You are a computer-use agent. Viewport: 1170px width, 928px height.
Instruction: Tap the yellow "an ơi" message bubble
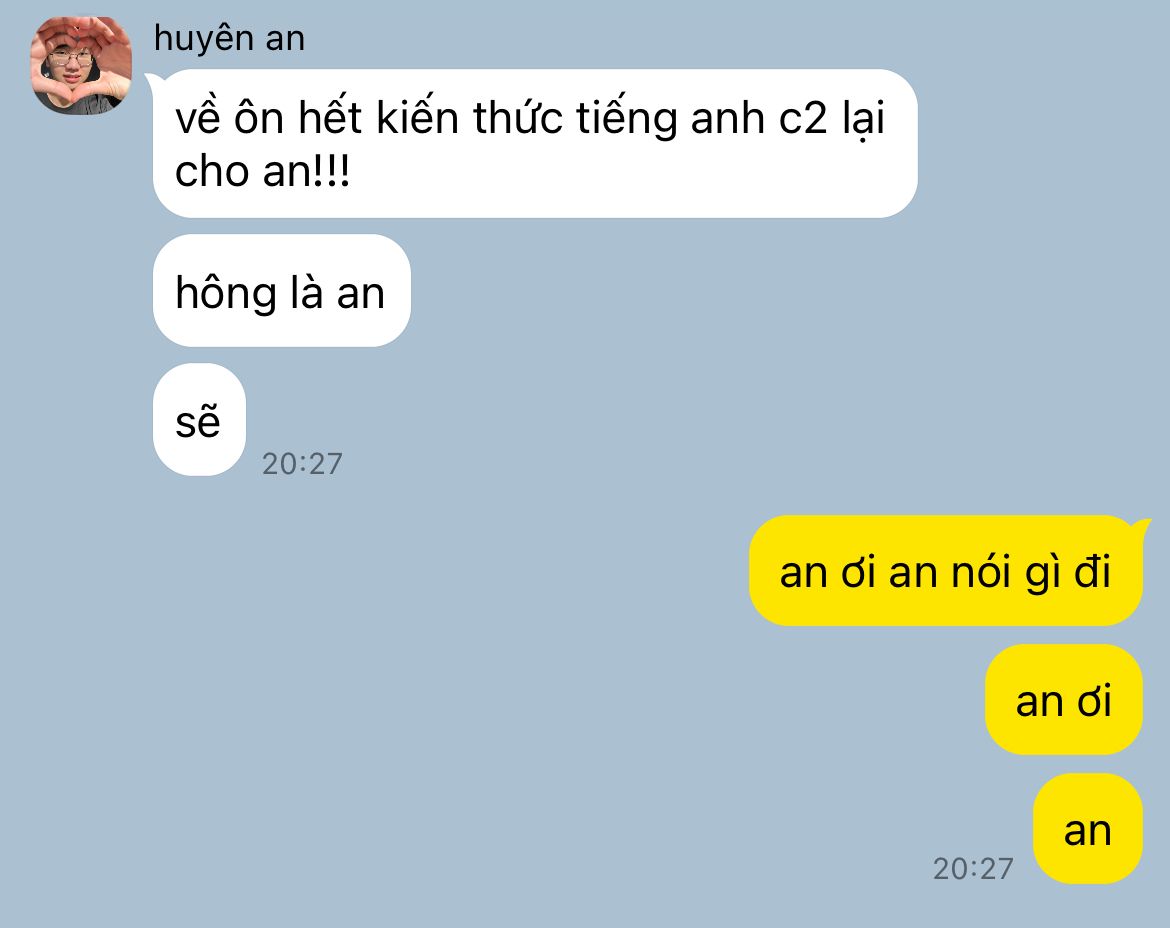1063,700
